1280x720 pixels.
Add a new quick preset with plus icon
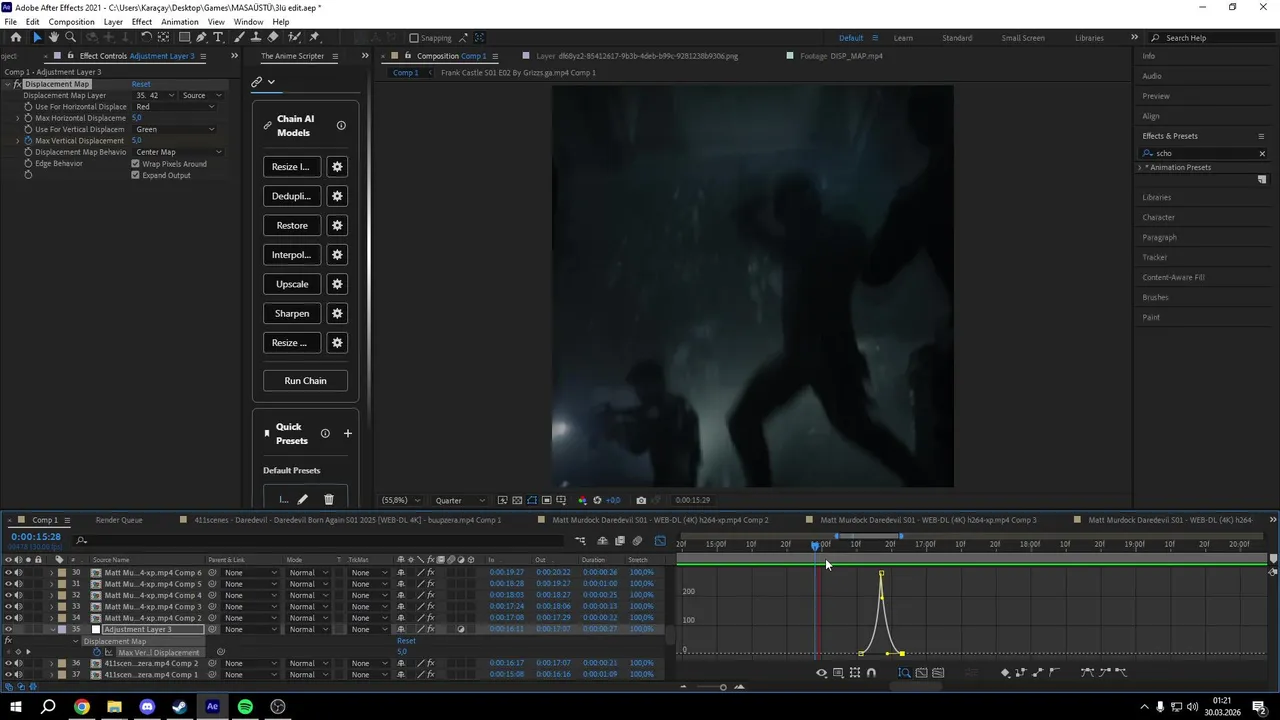[348, 434]
